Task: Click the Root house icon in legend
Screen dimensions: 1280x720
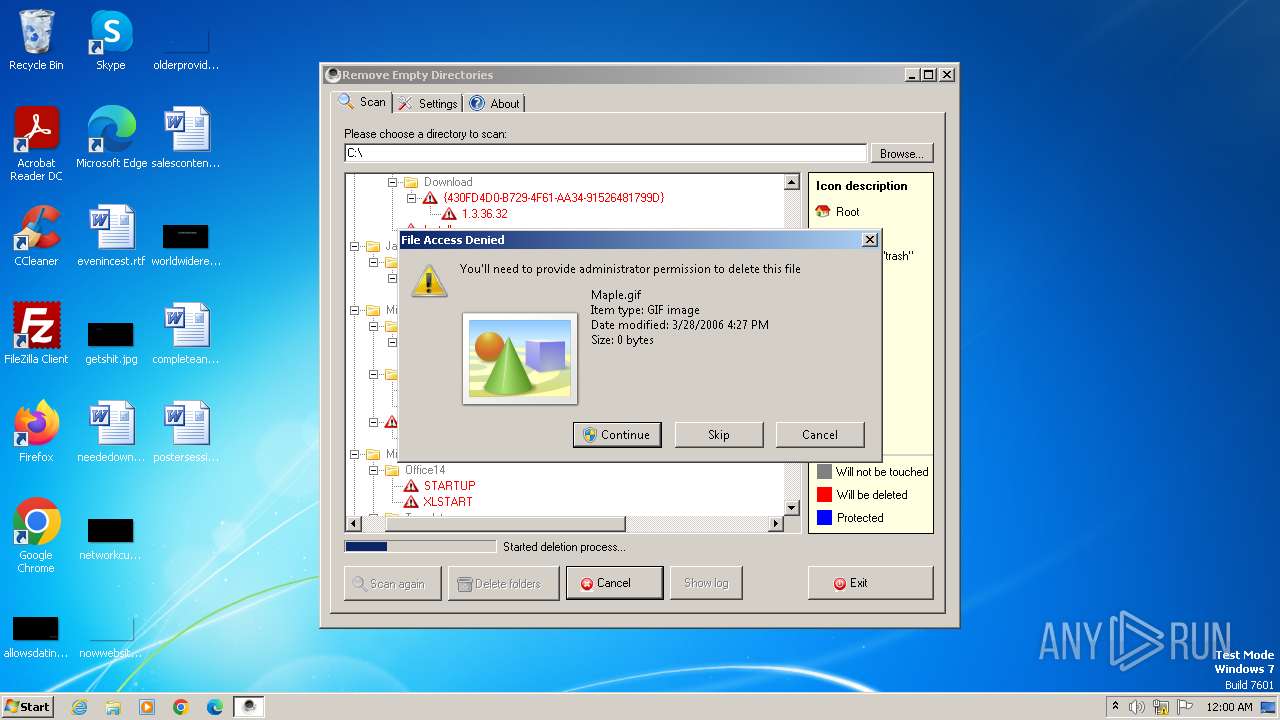Action: (823, 212)
